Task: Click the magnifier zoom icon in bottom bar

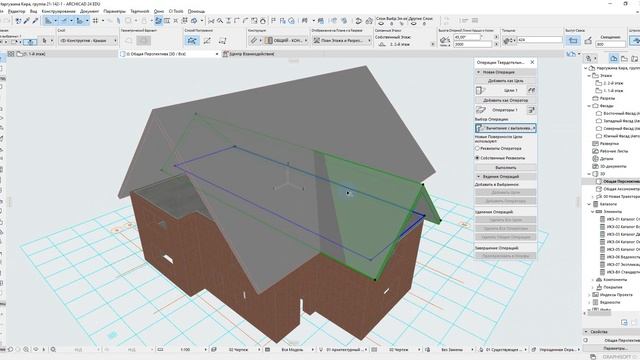Action: click(x=53, y=349)
